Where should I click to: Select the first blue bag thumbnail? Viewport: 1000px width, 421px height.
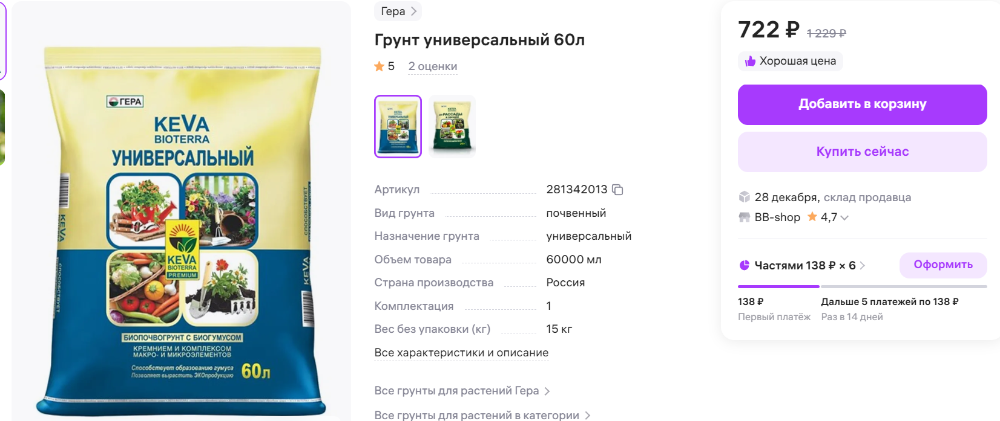coord(398,126)
